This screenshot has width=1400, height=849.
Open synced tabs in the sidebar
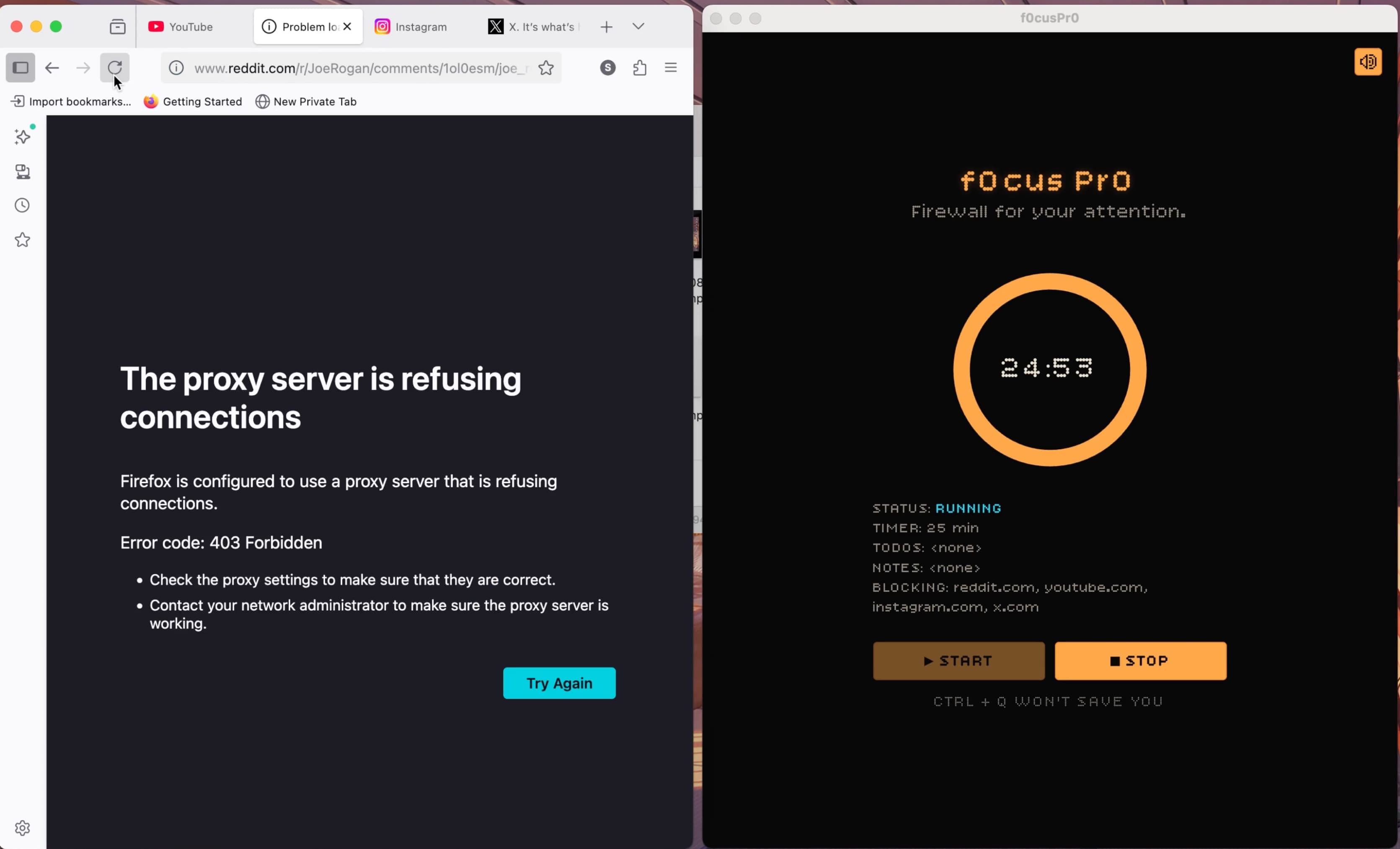click(22, 172)
